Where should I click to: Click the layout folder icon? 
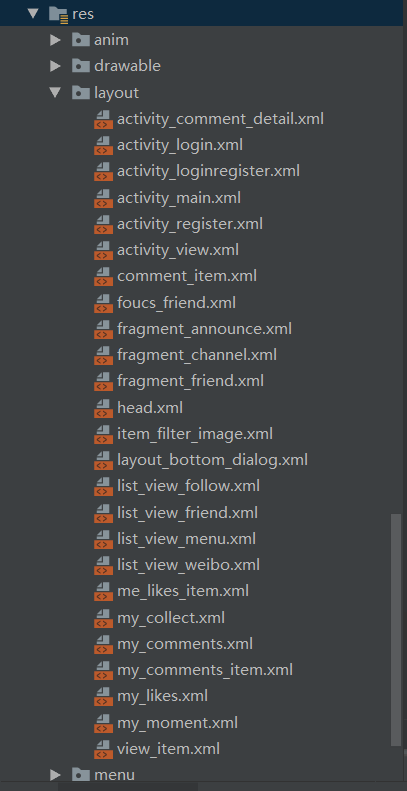point(81,92)
